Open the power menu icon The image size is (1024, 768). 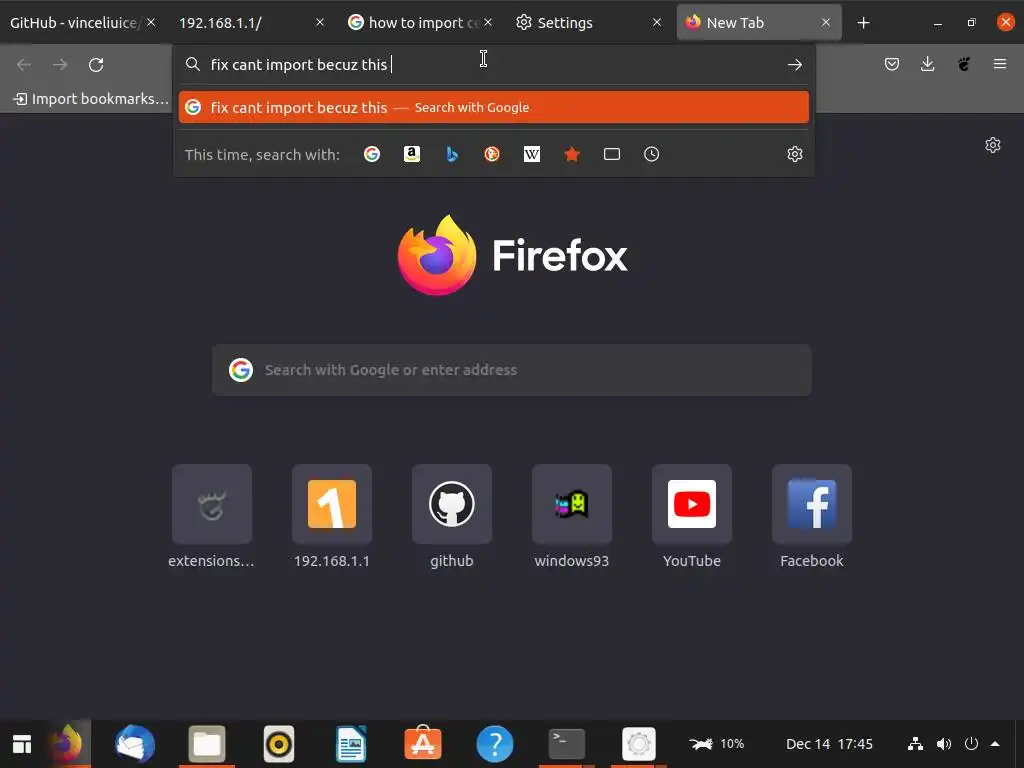[971, 744]
